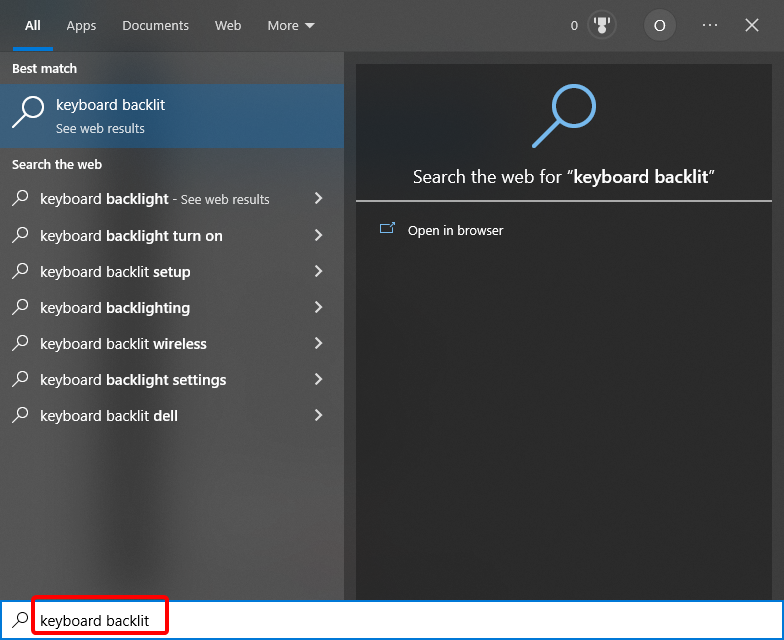Expand arrow for keyboard backlight turn on
Image resolution: width=784 pixels, height=640 pixels.
(x=318, y=235)
